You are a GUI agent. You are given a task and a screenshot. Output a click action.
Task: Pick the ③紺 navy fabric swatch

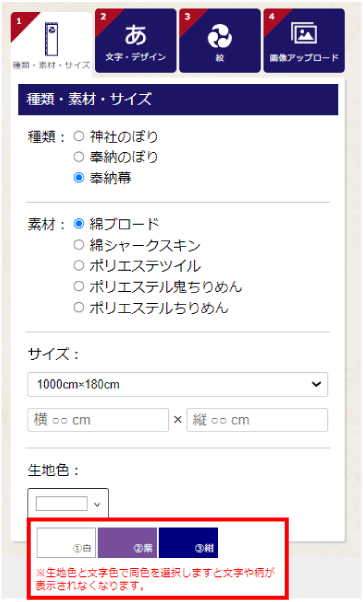(x=188, y=543)
